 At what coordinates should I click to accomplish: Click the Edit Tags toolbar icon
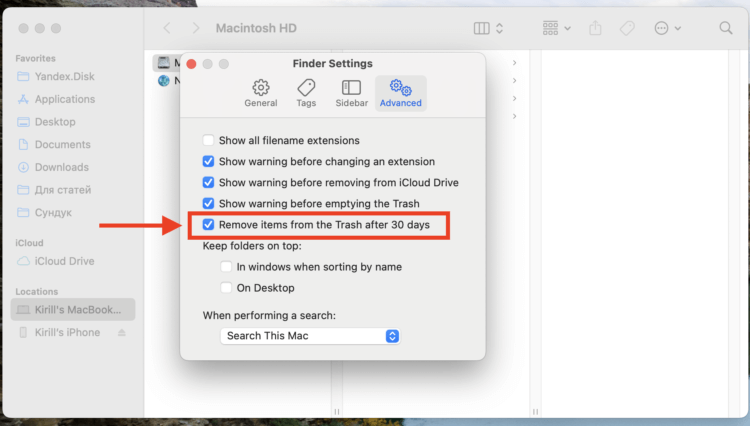point(627,28)
